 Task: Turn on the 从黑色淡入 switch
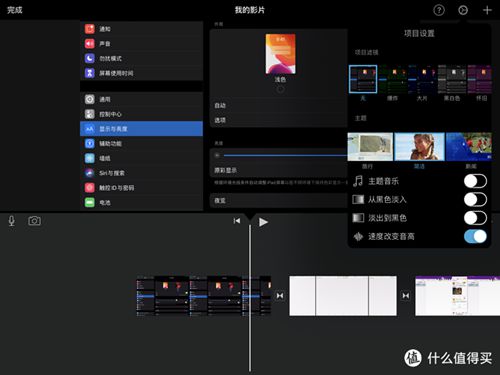[475, 200]
